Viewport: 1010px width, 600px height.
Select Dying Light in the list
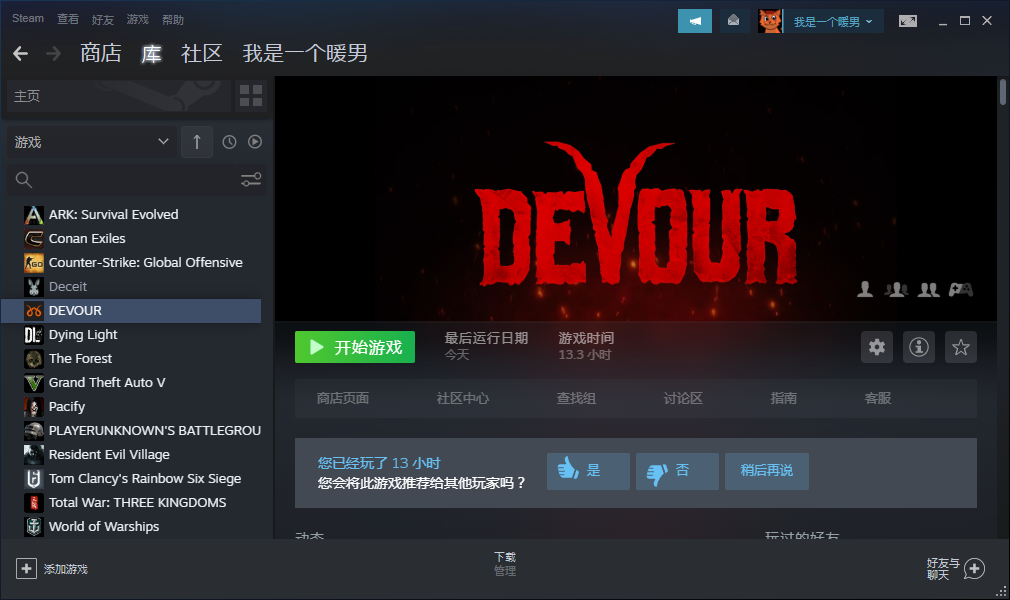(131, 334)
